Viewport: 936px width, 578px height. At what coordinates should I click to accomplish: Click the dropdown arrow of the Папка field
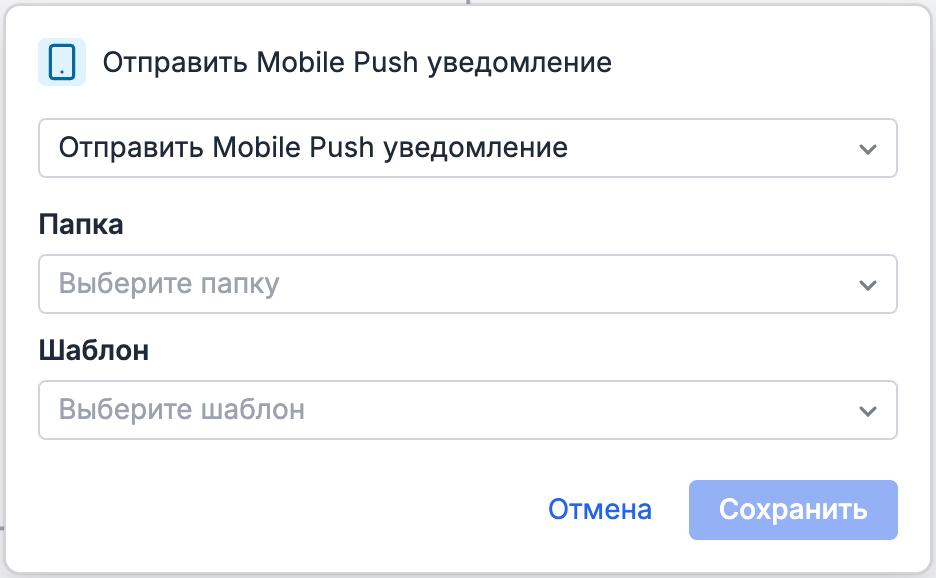[x=869, y=284]
